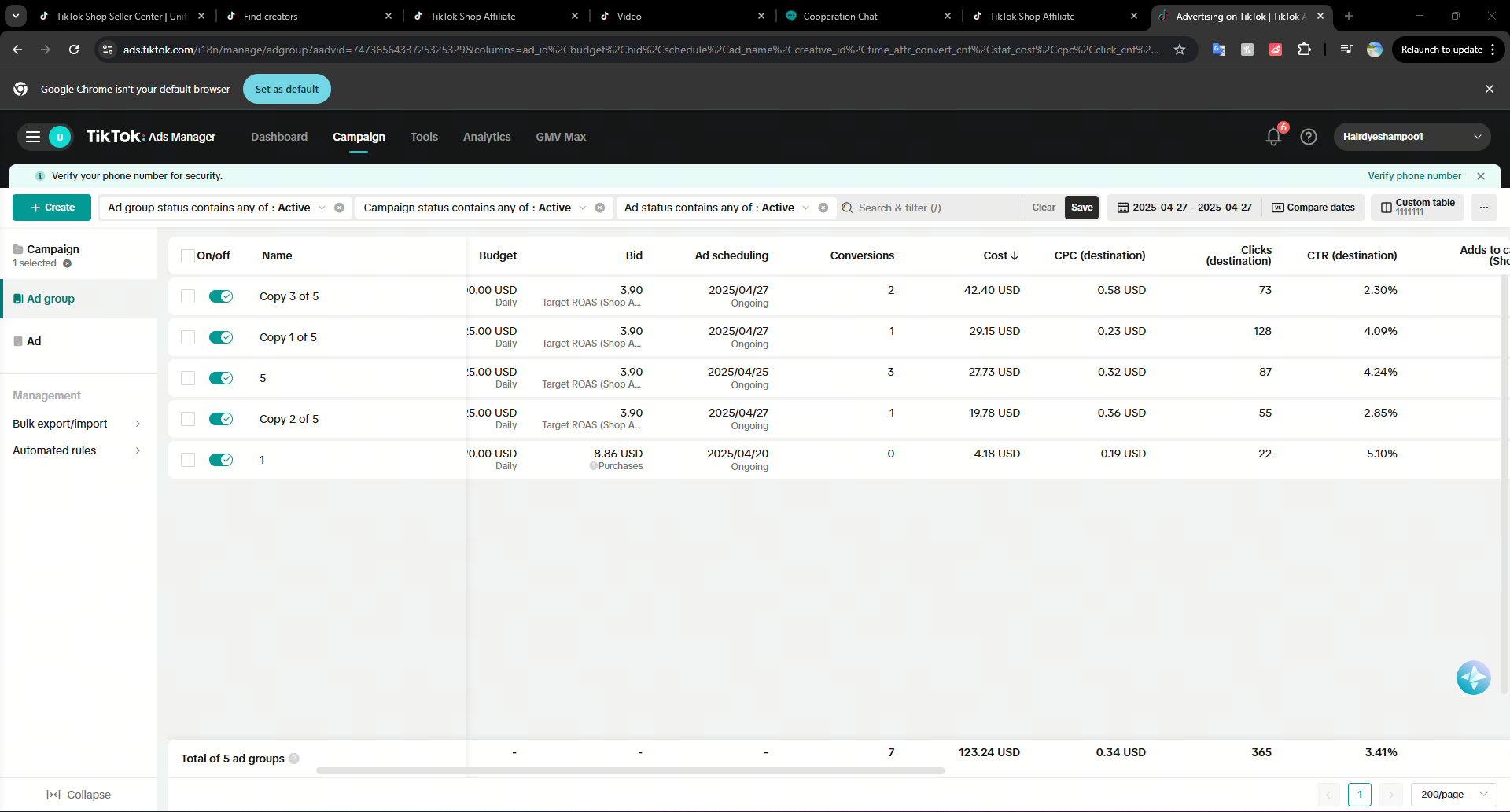
Task: Click the green user avatar icon
Action: pyautogui.click(x=60, y=137)
